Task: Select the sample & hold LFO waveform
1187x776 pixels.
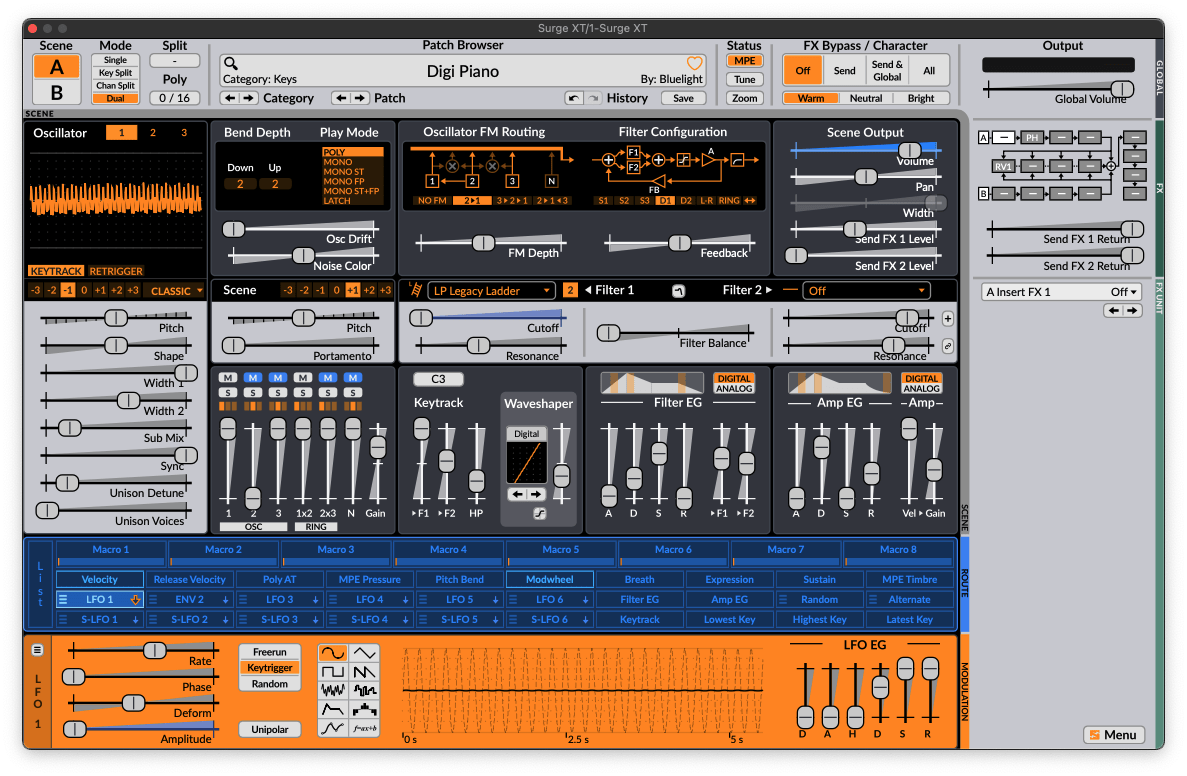Action: click(x=365, y=690)
